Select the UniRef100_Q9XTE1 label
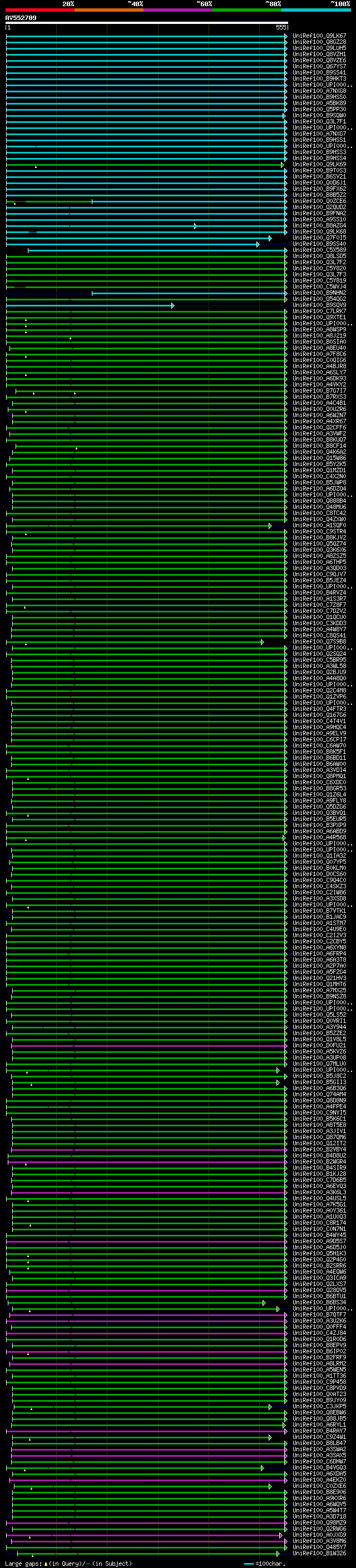Screen dimensions: 356x1568 click(x=319, y=317)
